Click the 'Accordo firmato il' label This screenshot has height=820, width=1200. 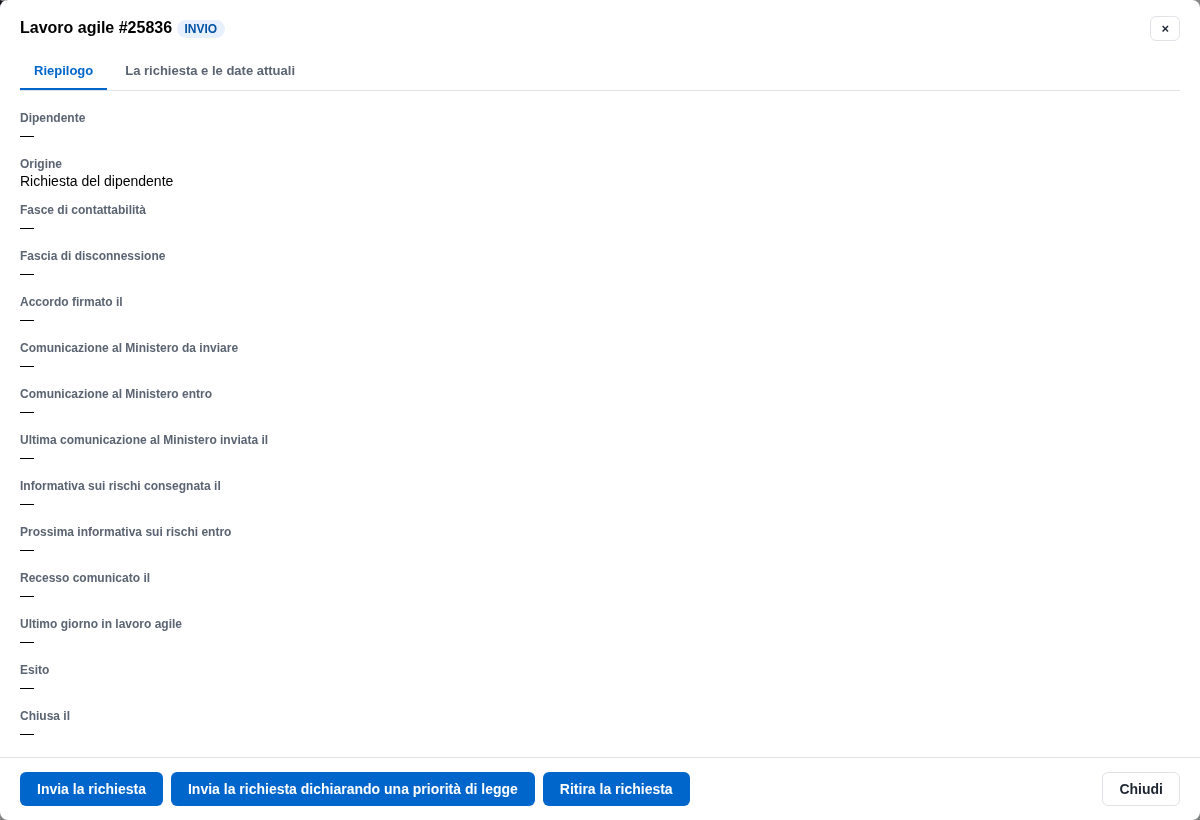(71, 302)
